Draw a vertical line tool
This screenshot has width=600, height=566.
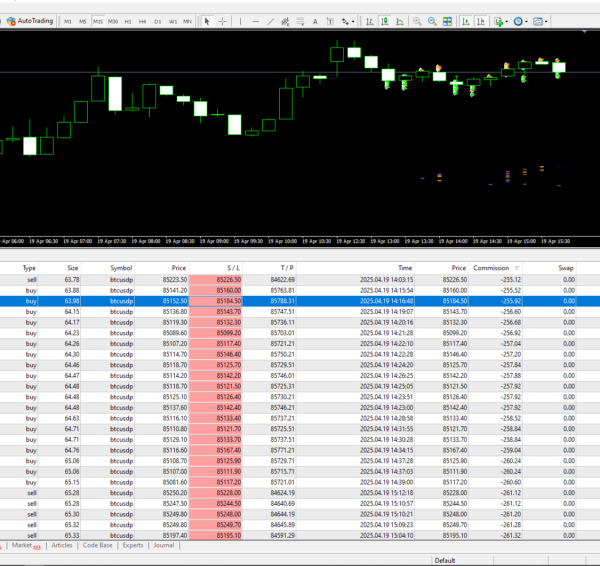[240, 21]
